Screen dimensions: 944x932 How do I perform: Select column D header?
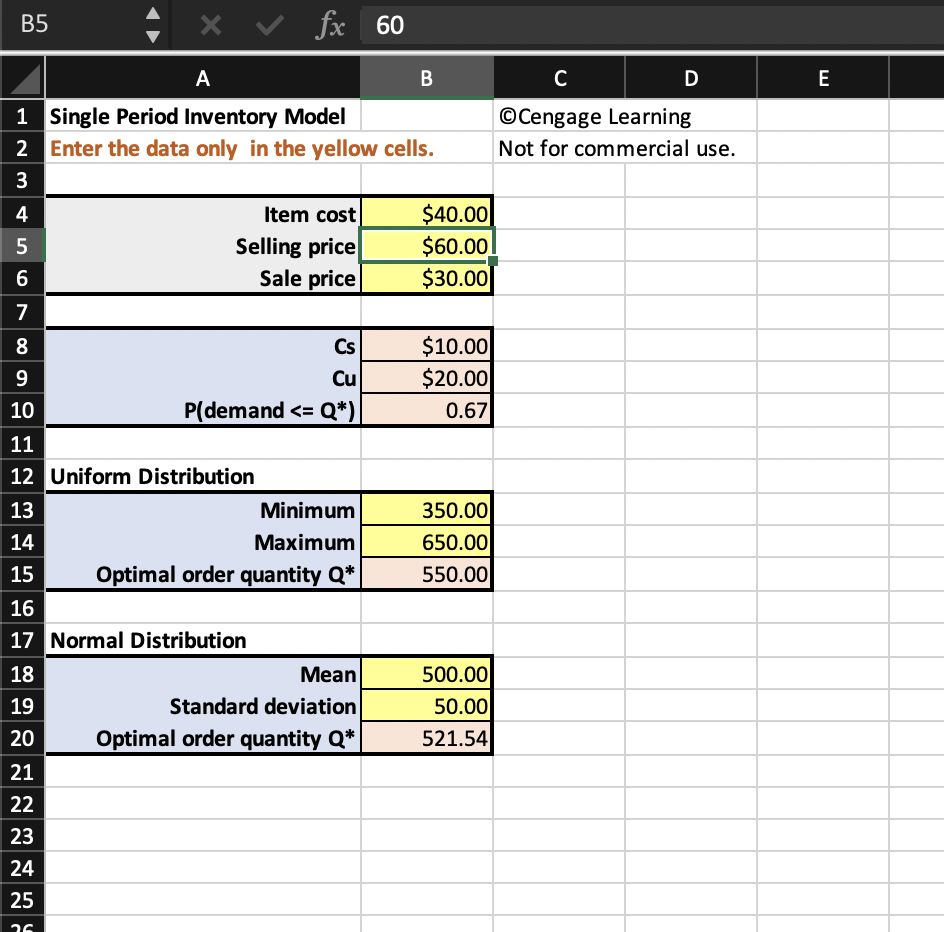[x=691, y=78]
